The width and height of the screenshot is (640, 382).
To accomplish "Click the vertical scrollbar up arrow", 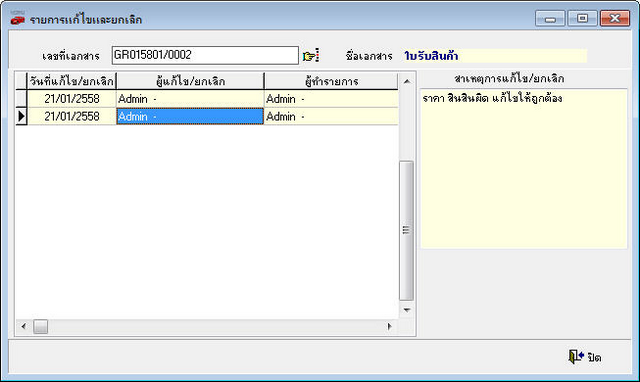I will (407, 82).
